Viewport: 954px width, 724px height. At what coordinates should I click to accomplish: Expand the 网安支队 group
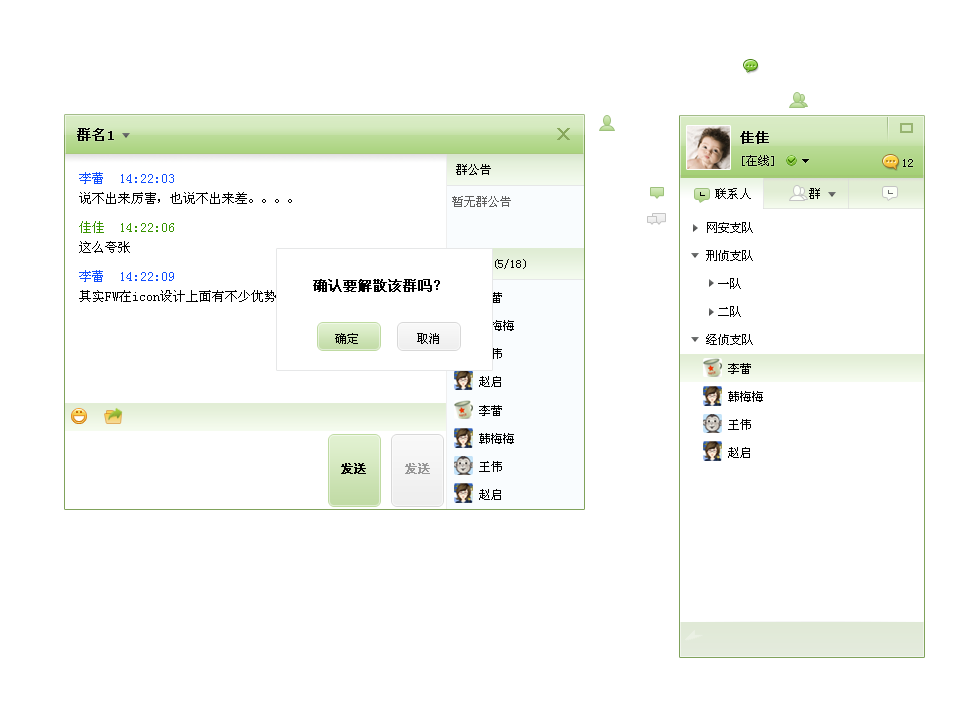click(x=695, y=228)
